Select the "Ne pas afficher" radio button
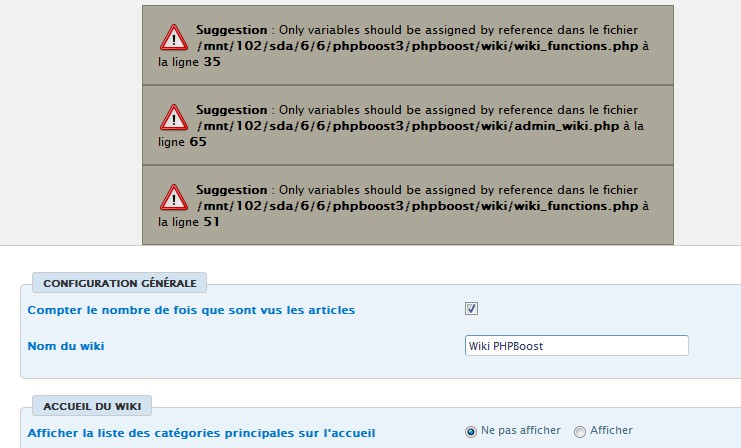This screenshot has height=448, width=741. coord(471,431)
